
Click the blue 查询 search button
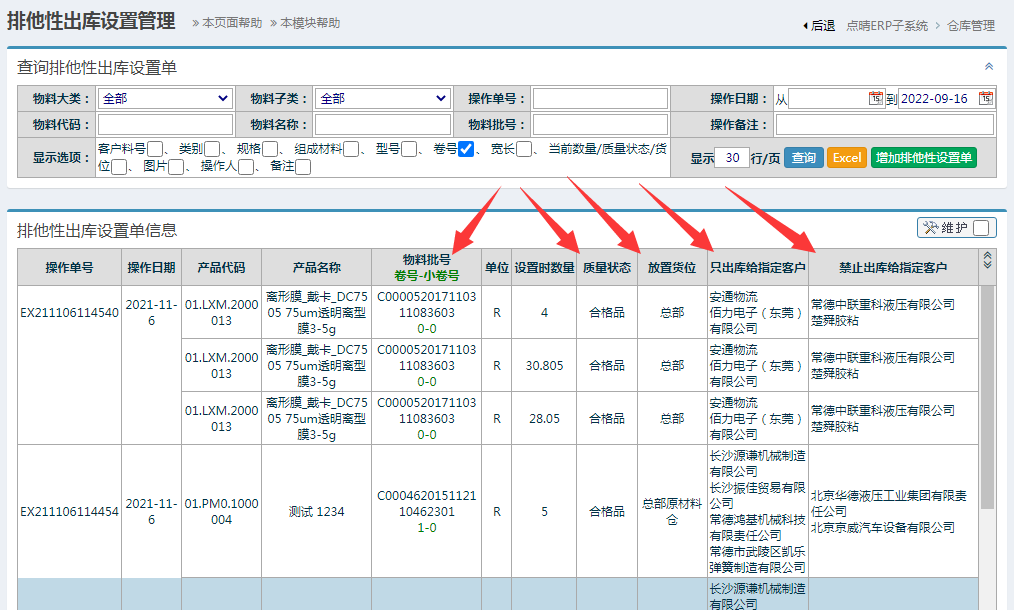(803, 158)
